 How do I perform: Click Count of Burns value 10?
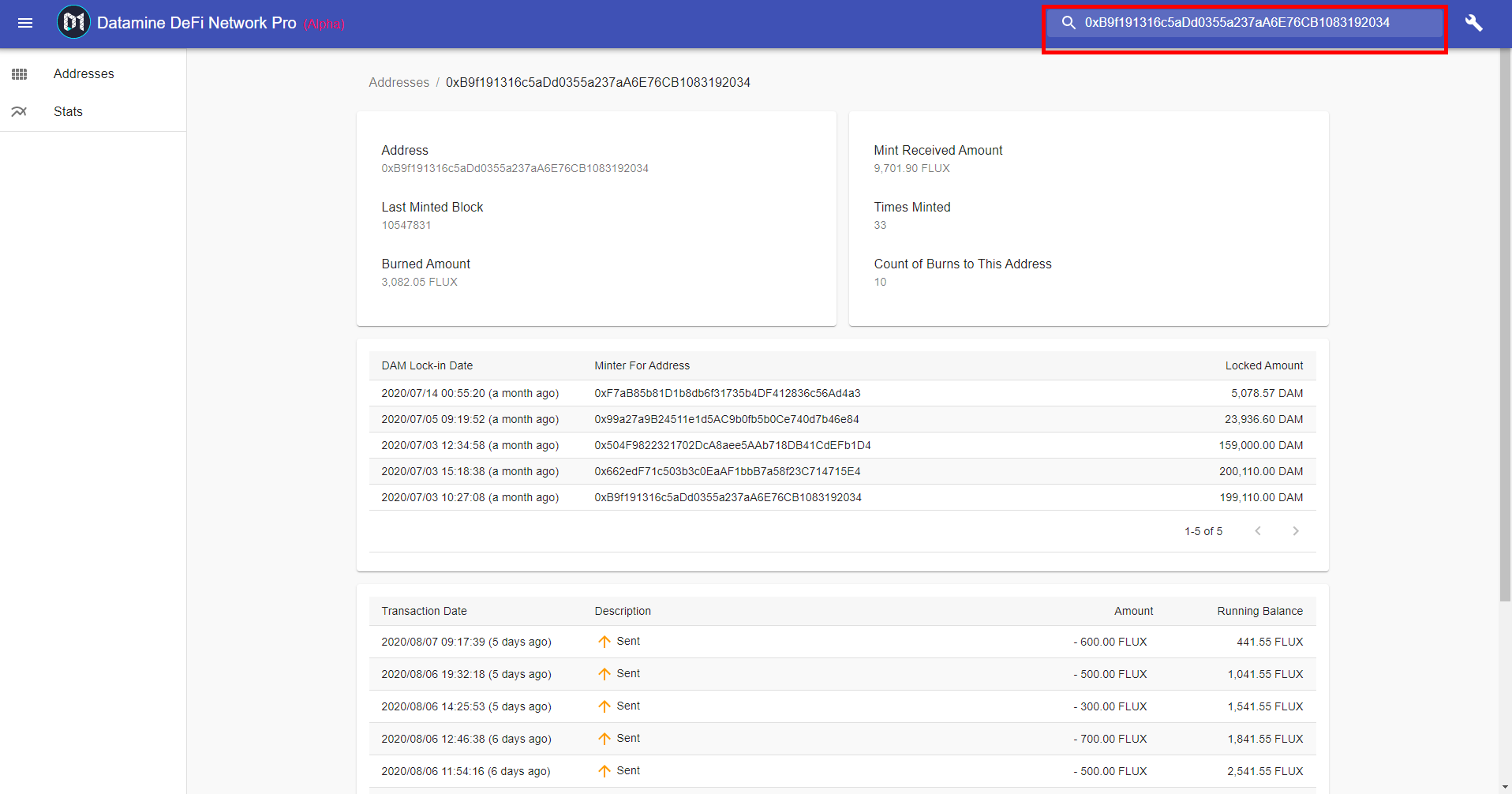coord(880,282)
